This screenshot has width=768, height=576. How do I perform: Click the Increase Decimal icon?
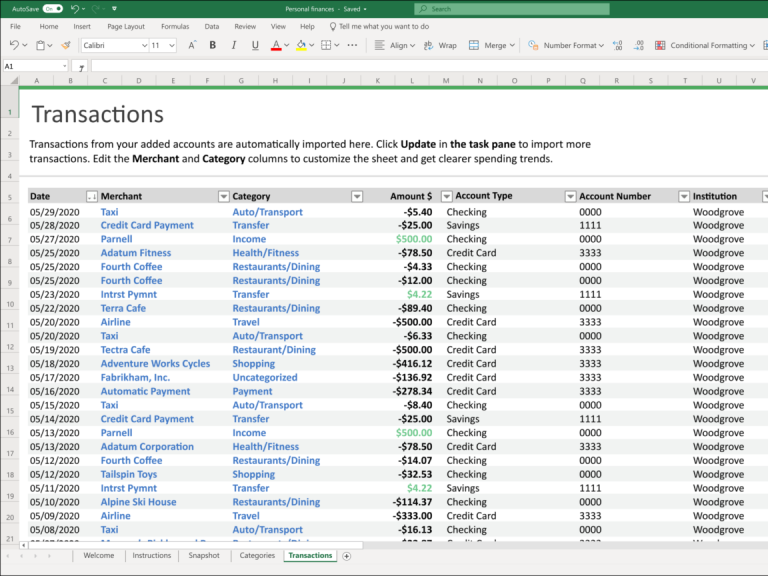coord(617,45)
